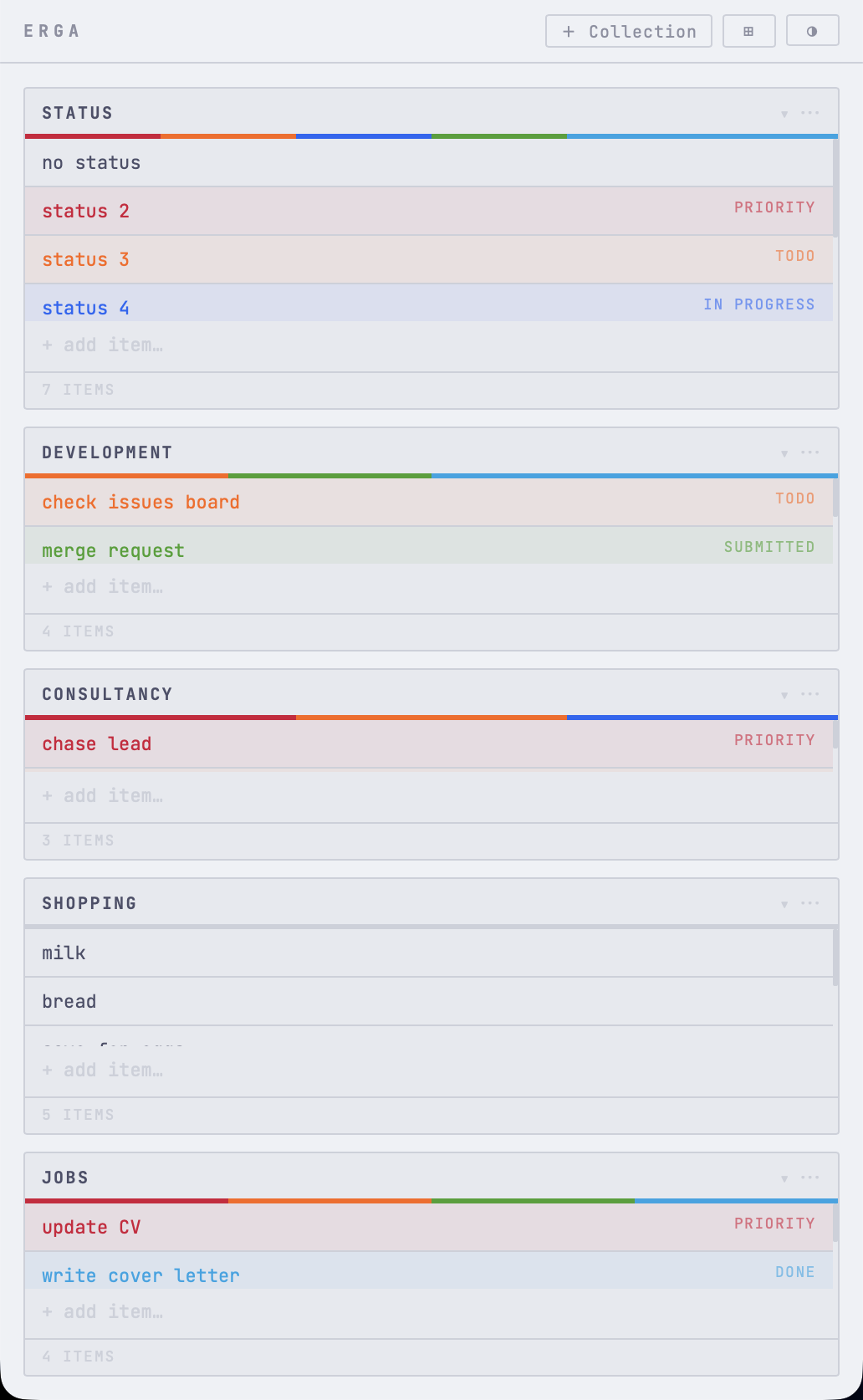Collapse the Jobs collection with its arrow
This screenshot has height=1400, width=863.
(x=784, y=1178)
